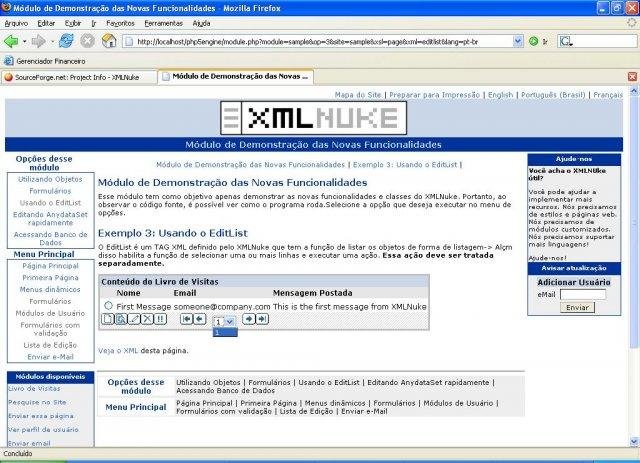
Task: Switch language to Français
Action: click(x=608, y=95)
